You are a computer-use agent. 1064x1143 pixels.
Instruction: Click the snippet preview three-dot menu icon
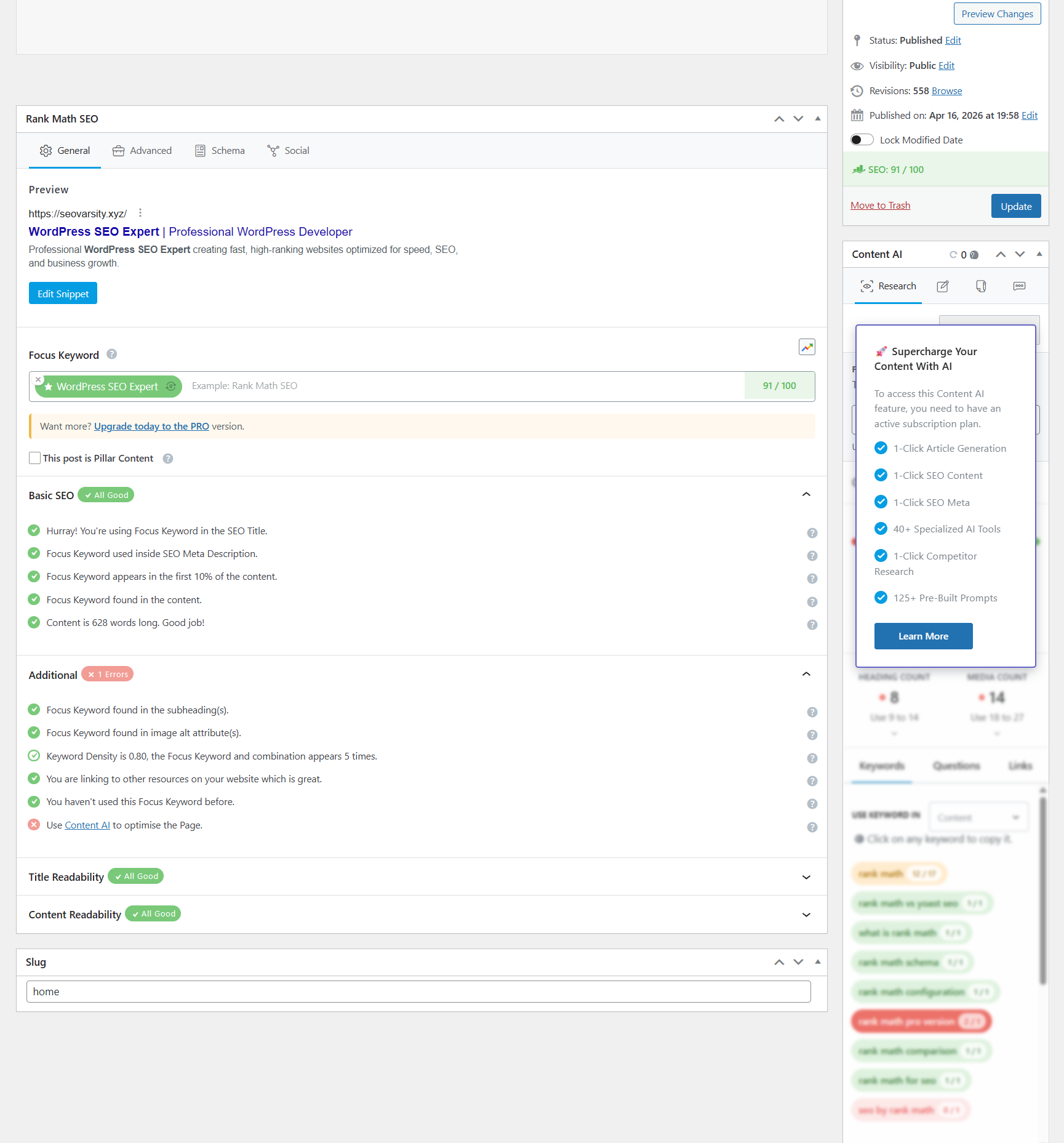point(140,213)
